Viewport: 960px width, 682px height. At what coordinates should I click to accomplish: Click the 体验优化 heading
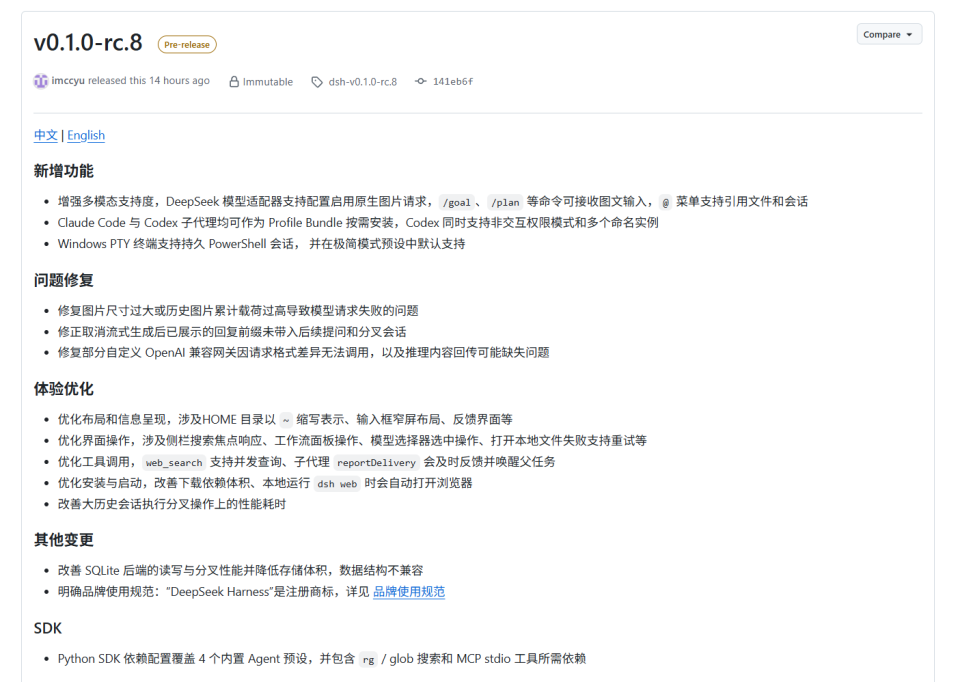click(64, 389)
